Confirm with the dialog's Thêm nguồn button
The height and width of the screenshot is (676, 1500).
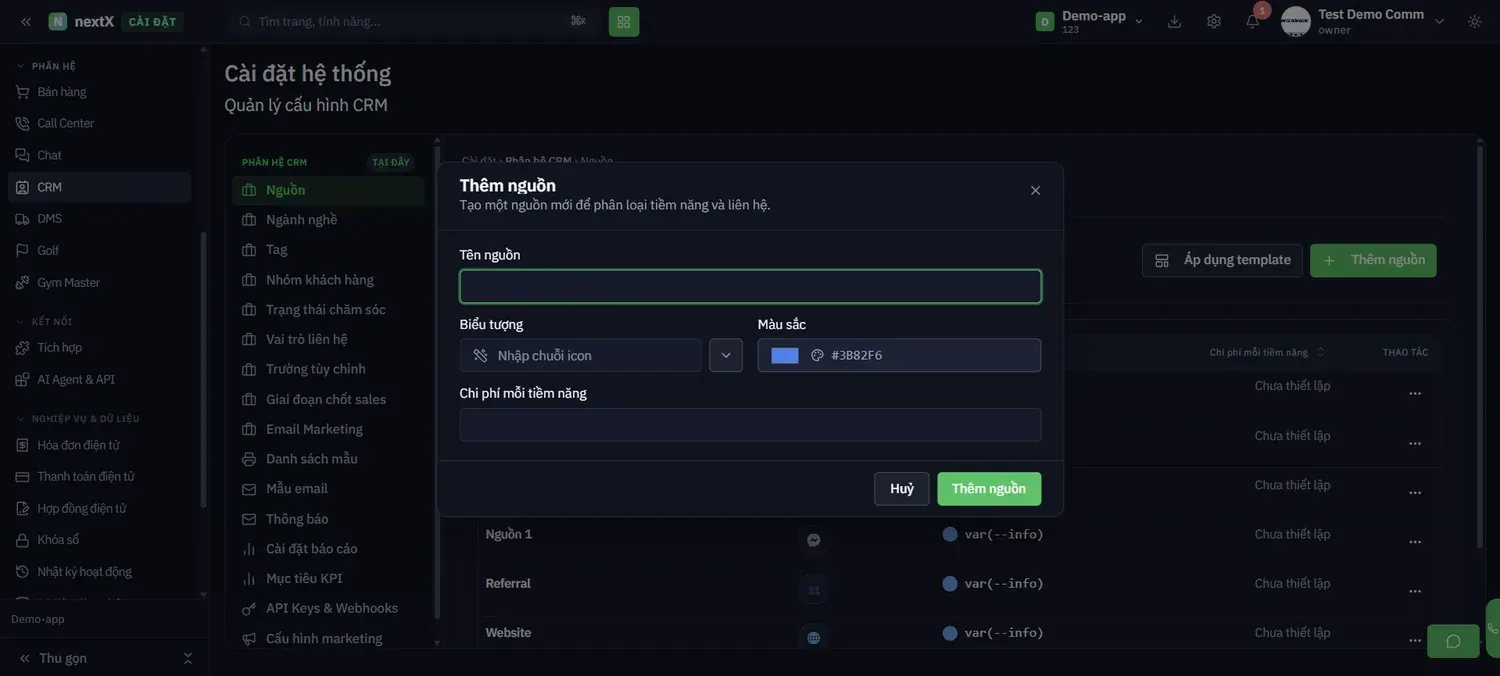[x=989, y=489]
